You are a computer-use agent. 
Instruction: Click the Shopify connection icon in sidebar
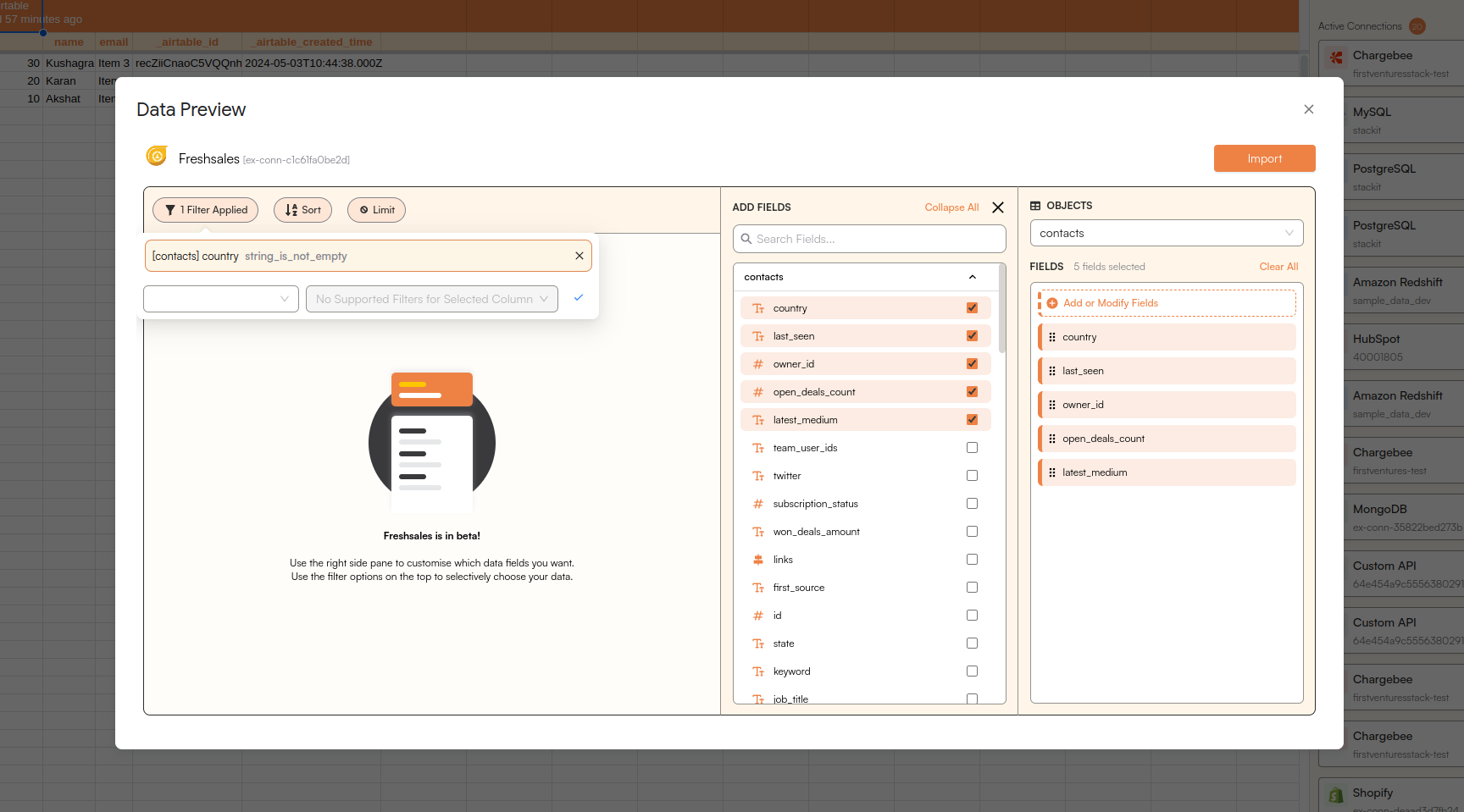1336,795
